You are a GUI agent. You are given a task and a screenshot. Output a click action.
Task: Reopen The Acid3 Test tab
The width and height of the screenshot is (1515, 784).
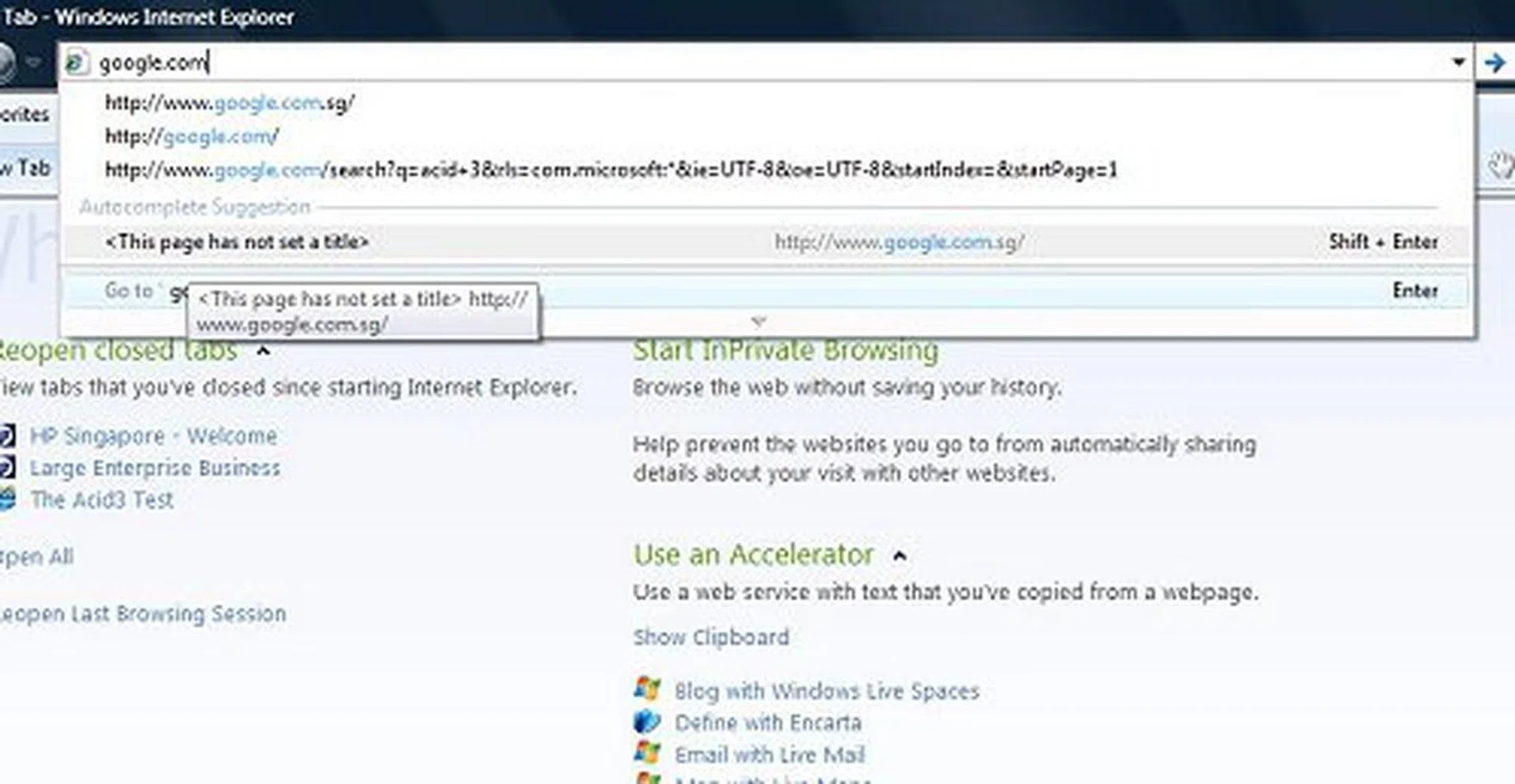[102, 500]
